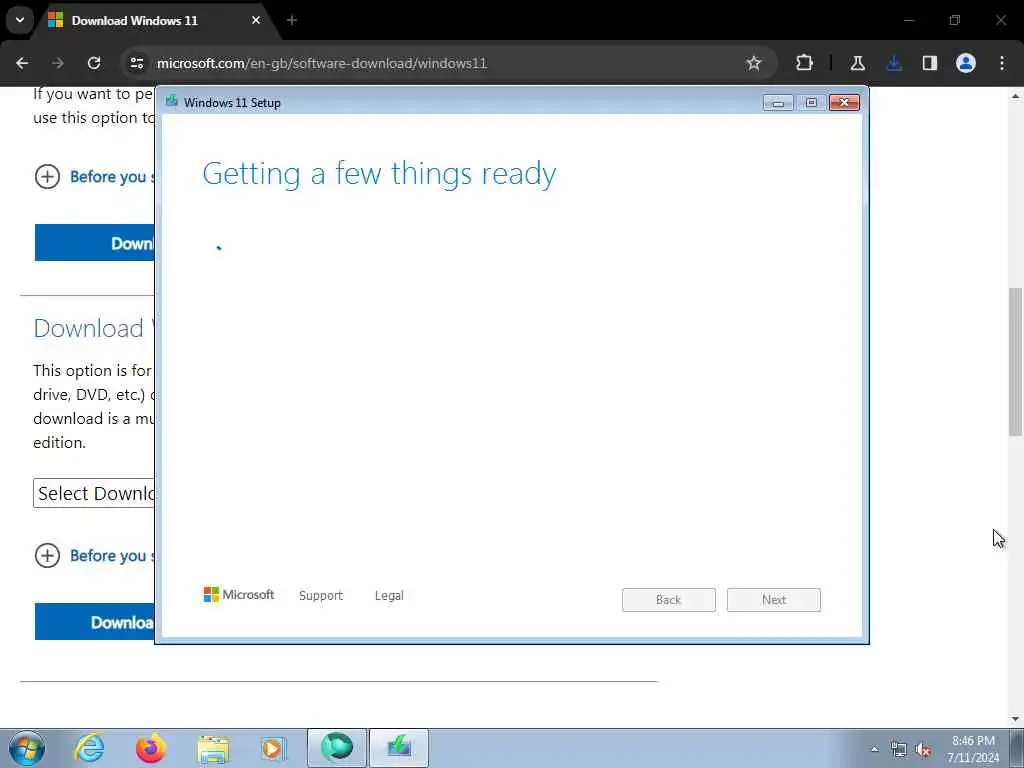Click the upper blue Download button on page
This screenshot has height=768, width=1024.
pyautogui.click(x=95, y=243)
